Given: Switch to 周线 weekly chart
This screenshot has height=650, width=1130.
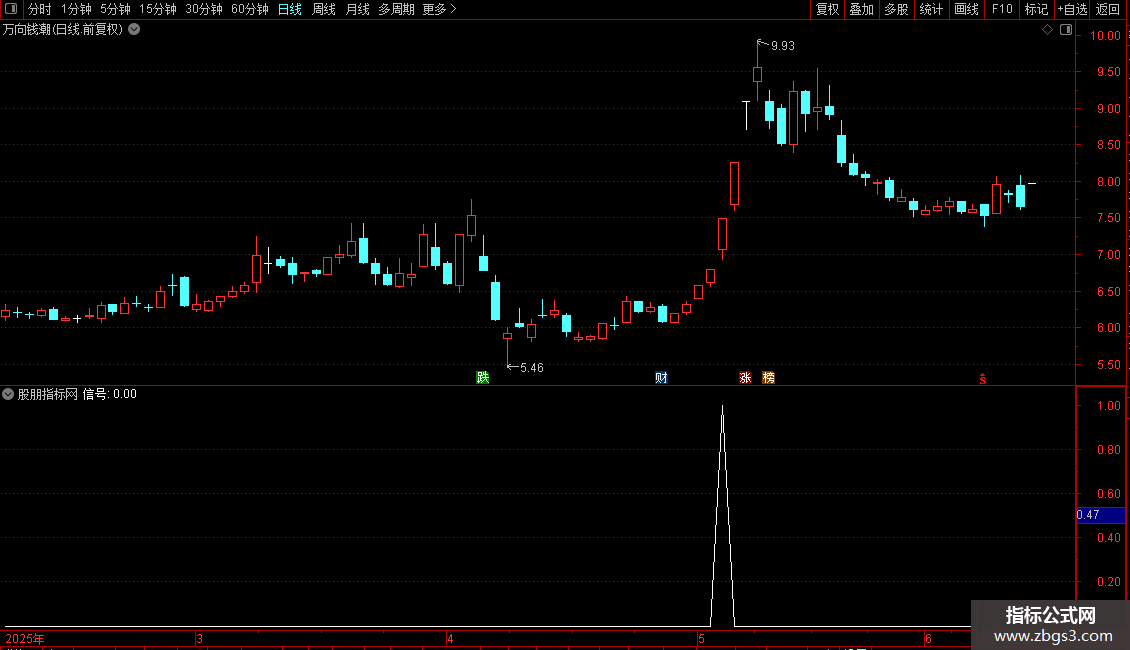Looking at the screenshot, I should (x=324, y=9).
